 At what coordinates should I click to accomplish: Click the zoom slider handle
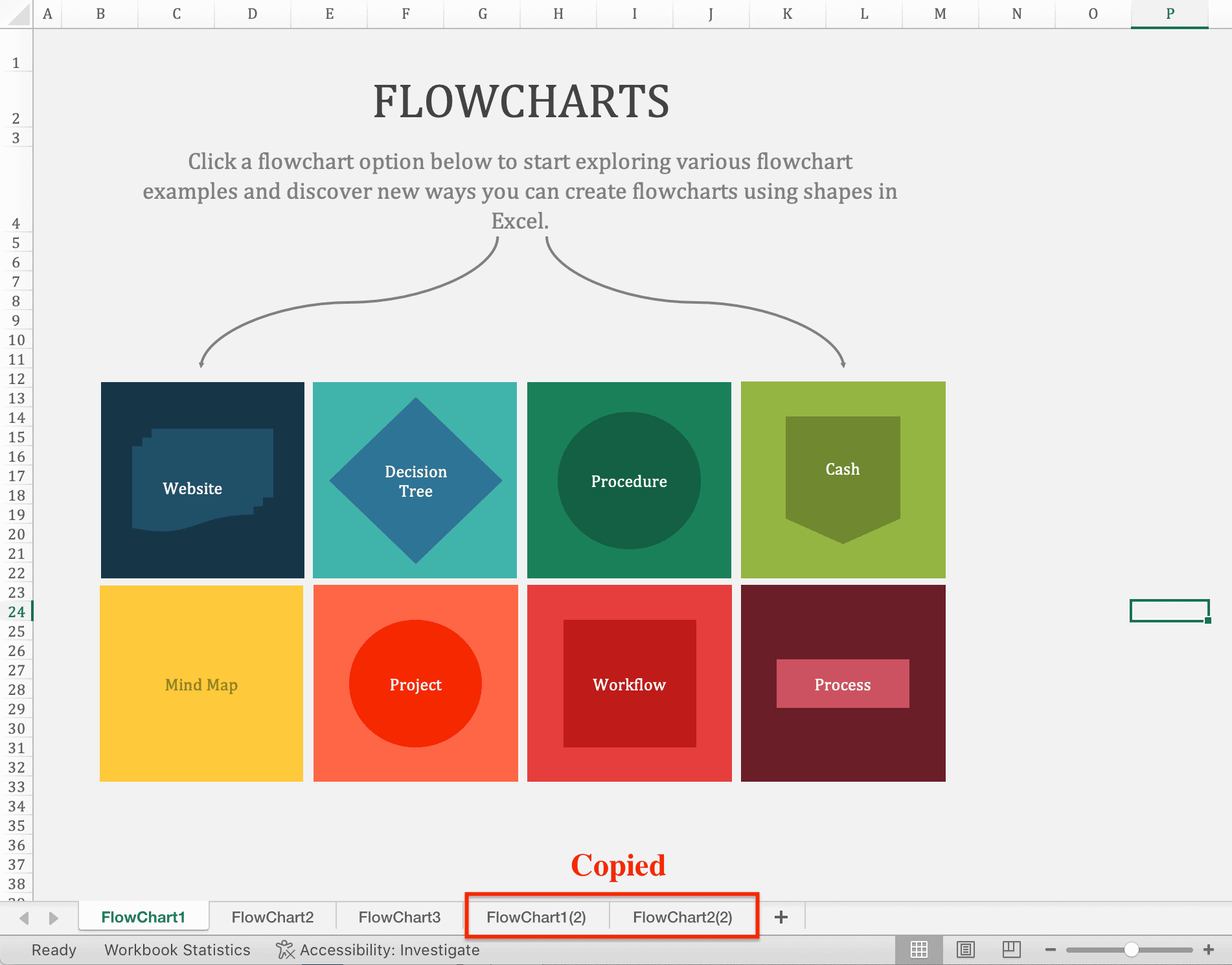click(x=1132, y=949)
